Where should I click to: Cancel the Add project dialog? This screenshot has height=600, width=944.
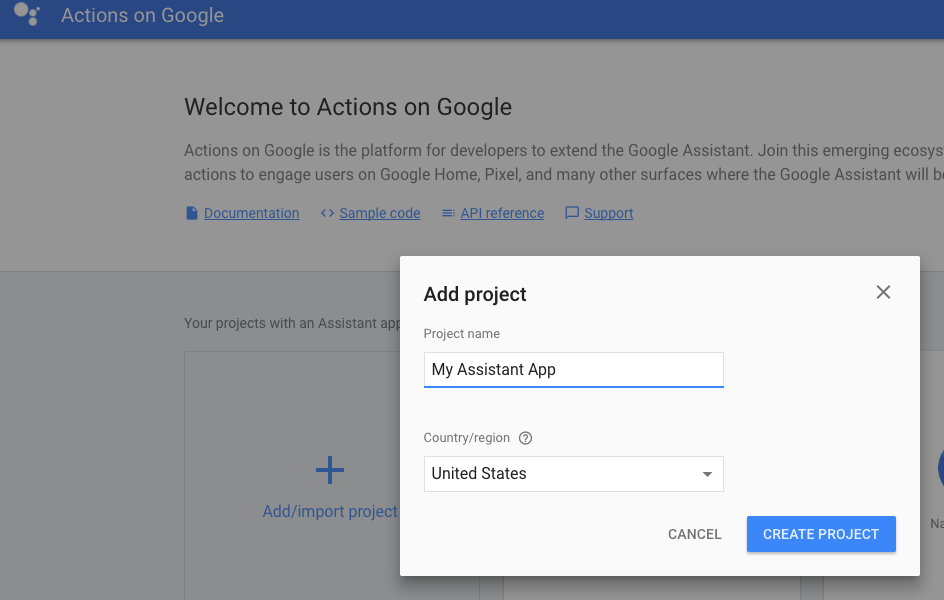click(x=694, y=533)
